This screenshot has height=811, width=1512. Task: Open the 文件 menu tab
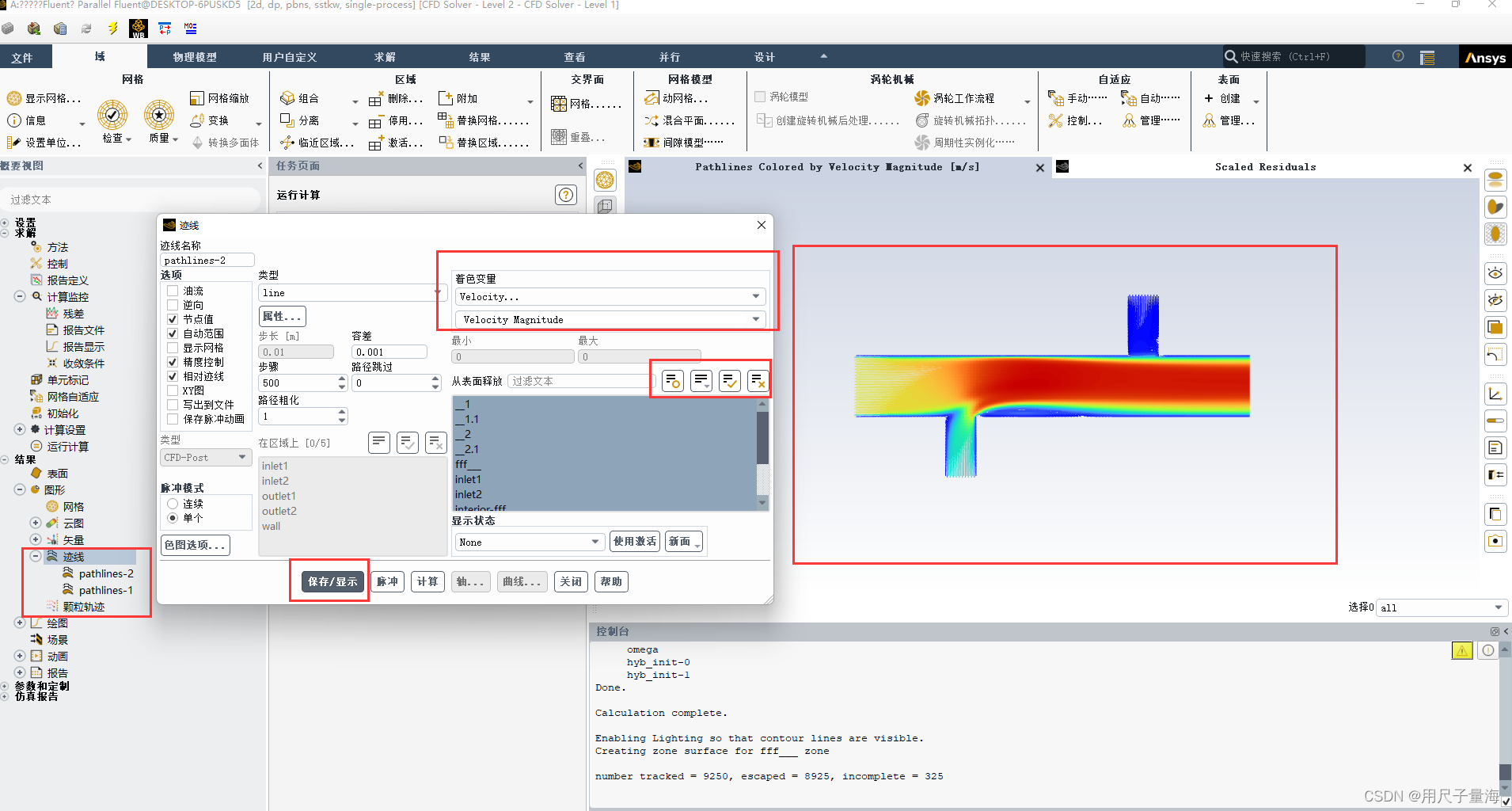22,57
